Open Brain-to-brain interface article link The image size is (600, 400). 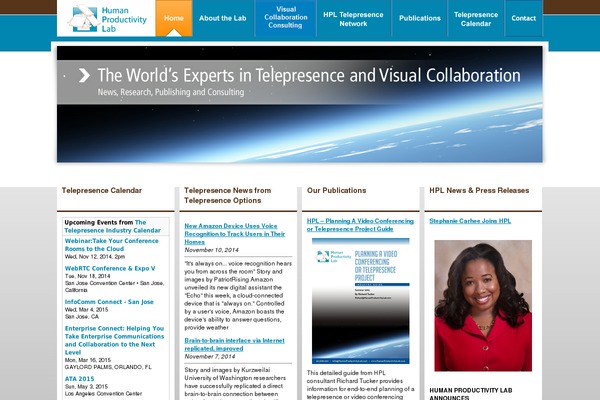point(234,344)
